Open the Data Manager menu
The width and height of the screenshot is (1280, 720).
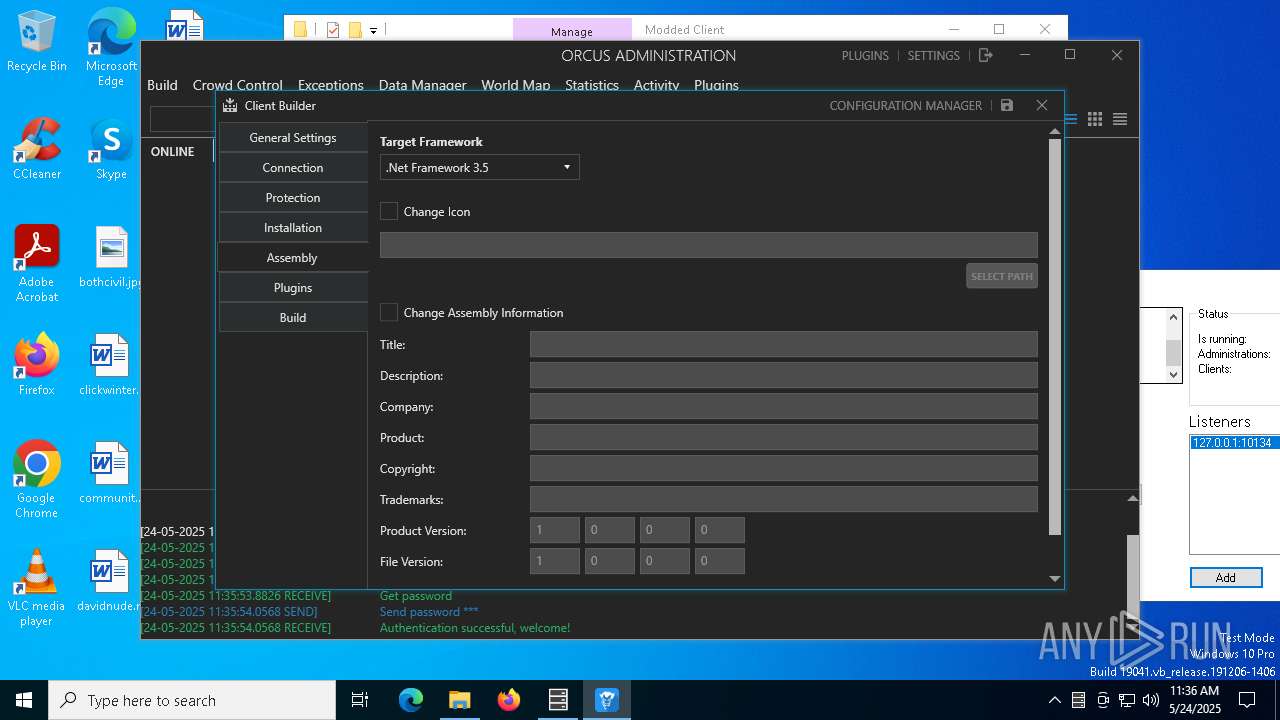click(x=422, y=85)
